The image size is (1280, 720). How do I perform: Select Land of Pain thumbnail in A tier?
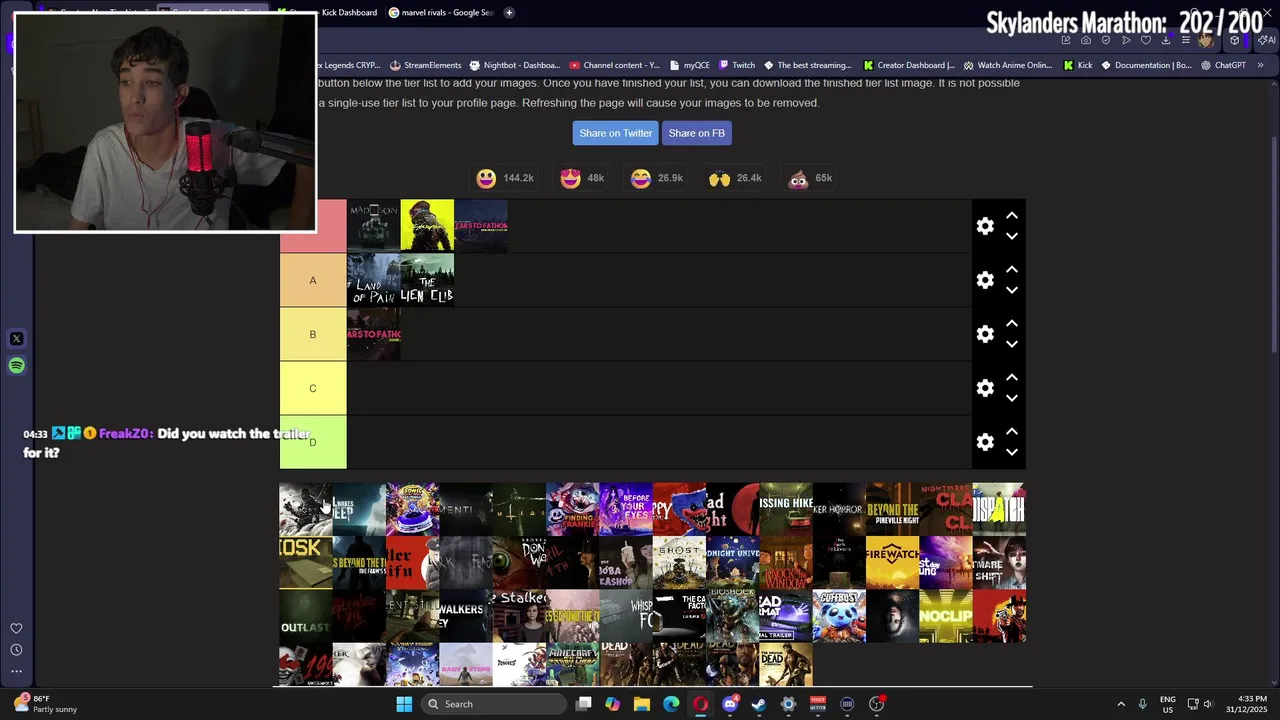(x=374, y=280)
